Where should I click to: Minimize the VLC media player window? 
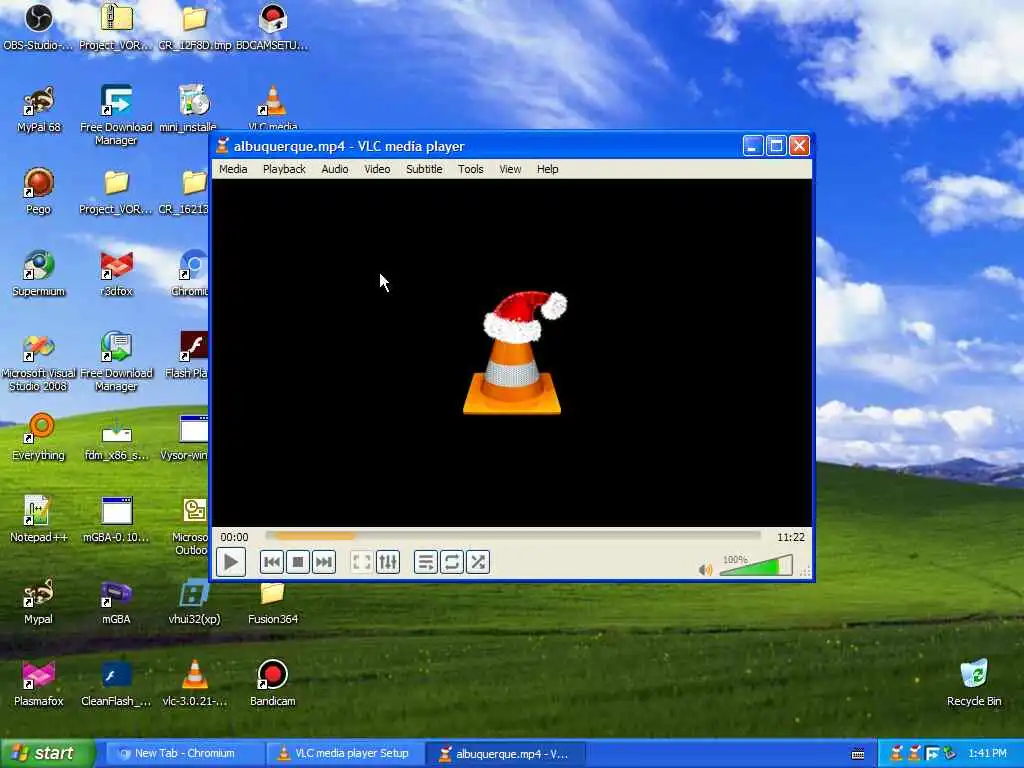[752, 146]
